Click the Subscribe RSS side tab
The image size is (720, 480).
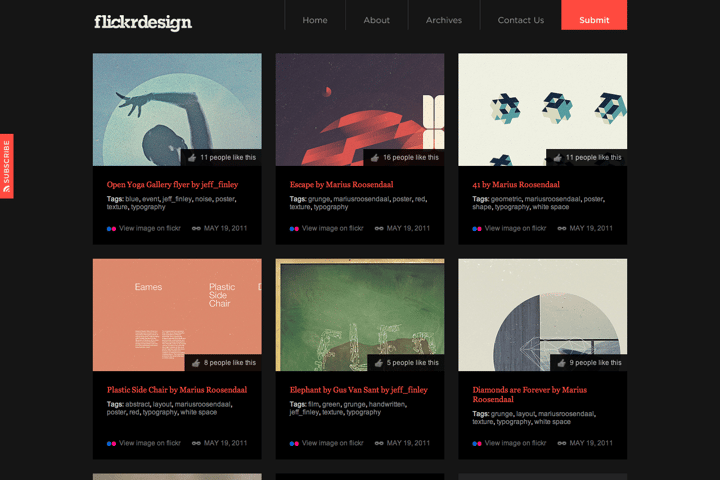(6, 166)
